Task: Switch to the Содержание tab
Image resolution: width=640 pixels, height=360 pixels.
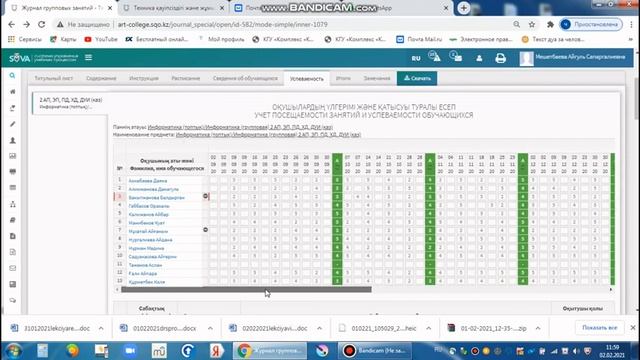Action: [101, 78]
